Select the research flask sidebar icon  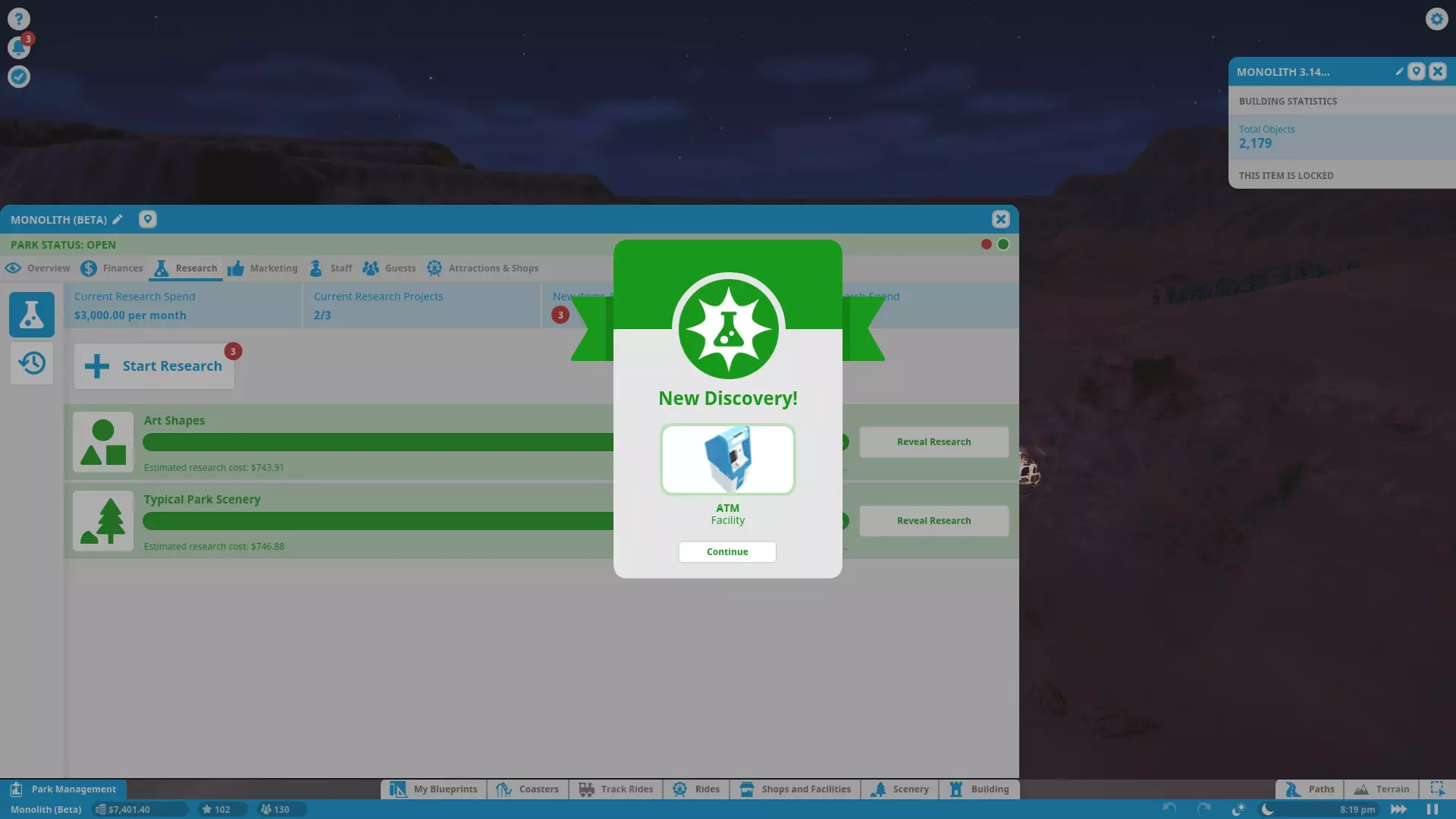(32, 314)
